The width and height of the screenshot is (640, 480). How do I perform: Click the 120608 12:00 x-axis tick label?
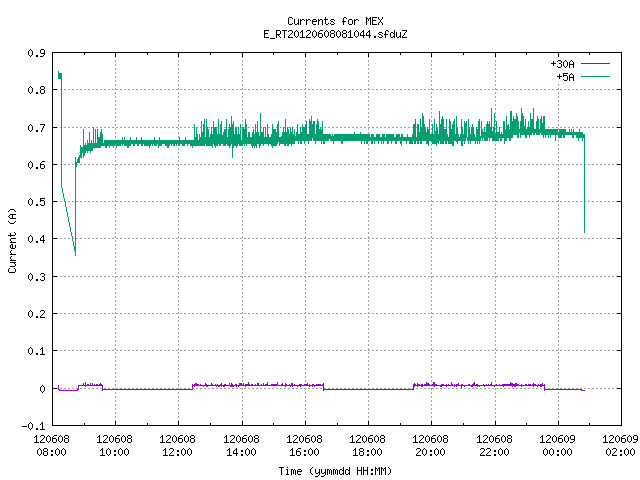[x=177, y=446]
